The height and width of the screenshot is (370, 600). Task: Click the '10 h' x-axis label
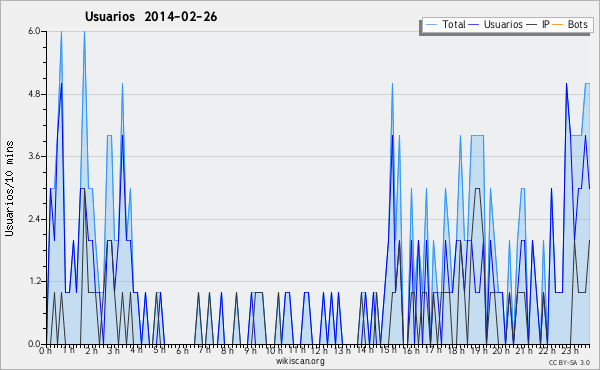[274, 350]
